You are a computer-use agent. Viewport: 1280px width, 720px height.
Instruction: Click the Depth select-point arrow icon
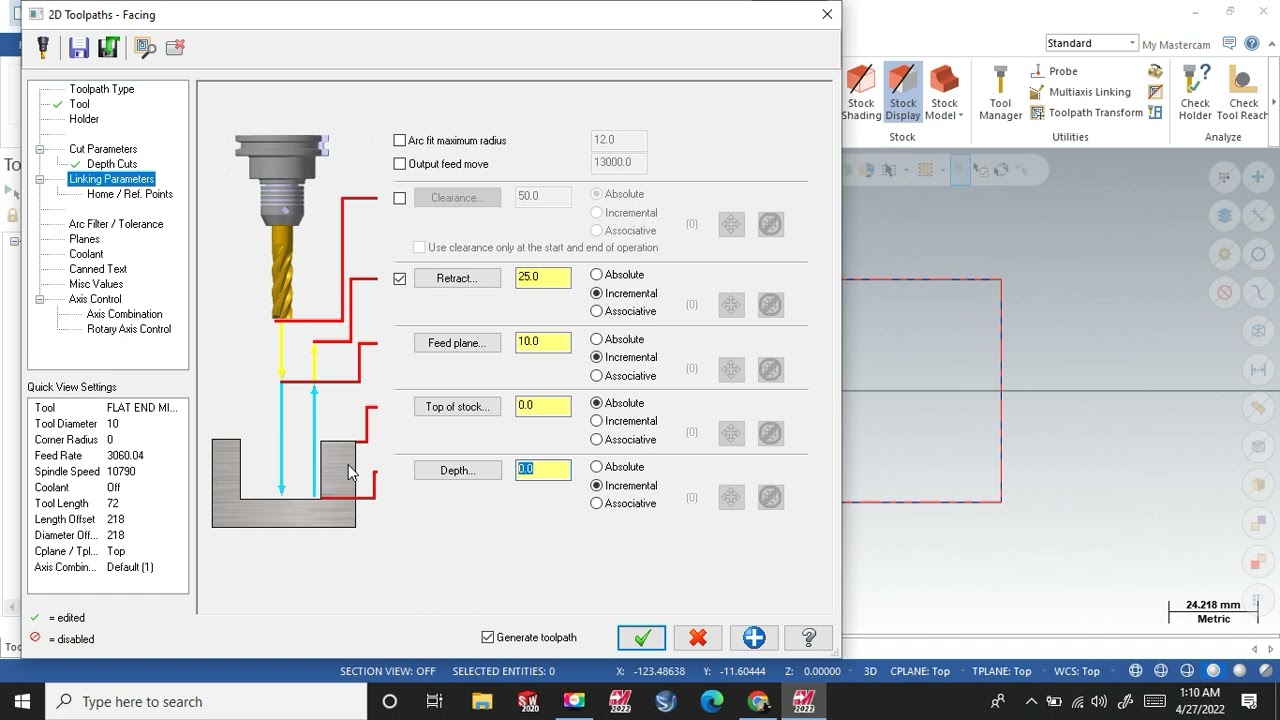click(x=731, y=497)
